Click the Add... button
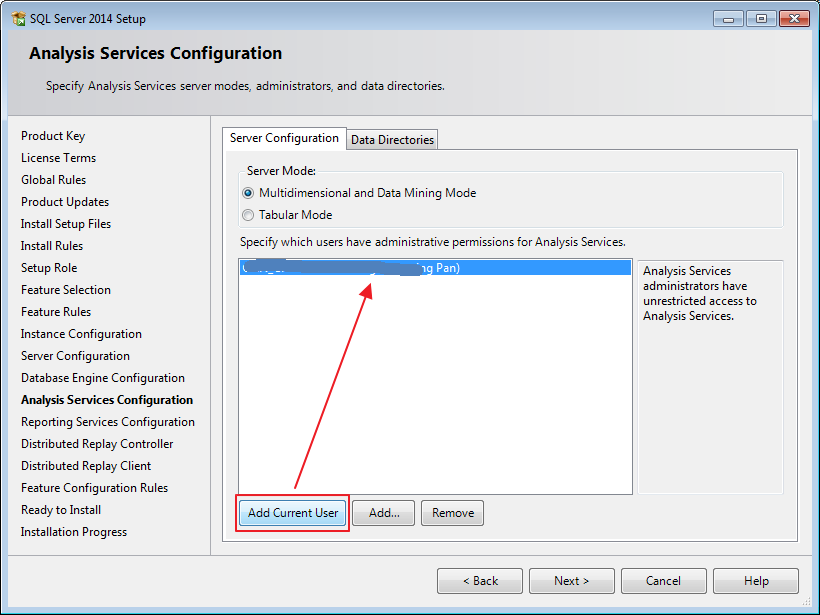The image size is (820, 615). tap(384, 513)
